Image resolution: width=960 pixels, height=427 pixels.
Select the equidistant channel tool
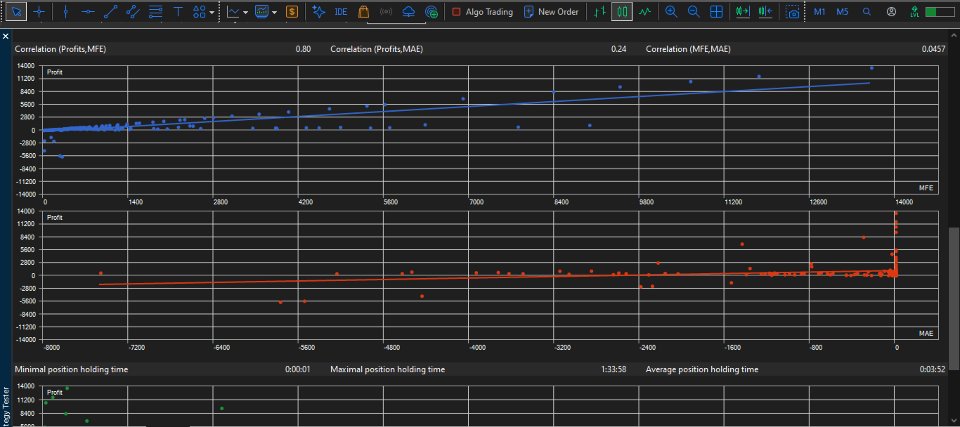coord(133,12)
